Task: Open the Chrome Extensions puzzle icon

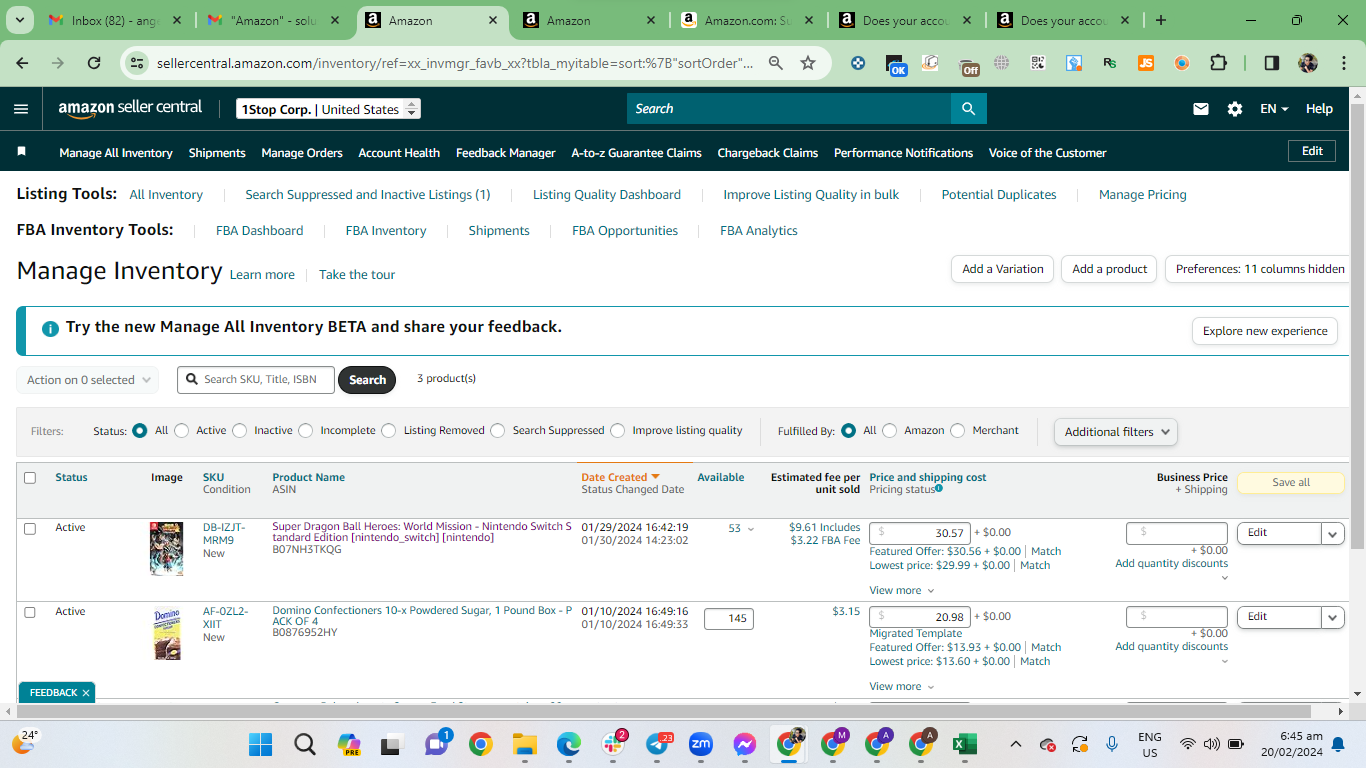Action: [x=1218, y=63]
